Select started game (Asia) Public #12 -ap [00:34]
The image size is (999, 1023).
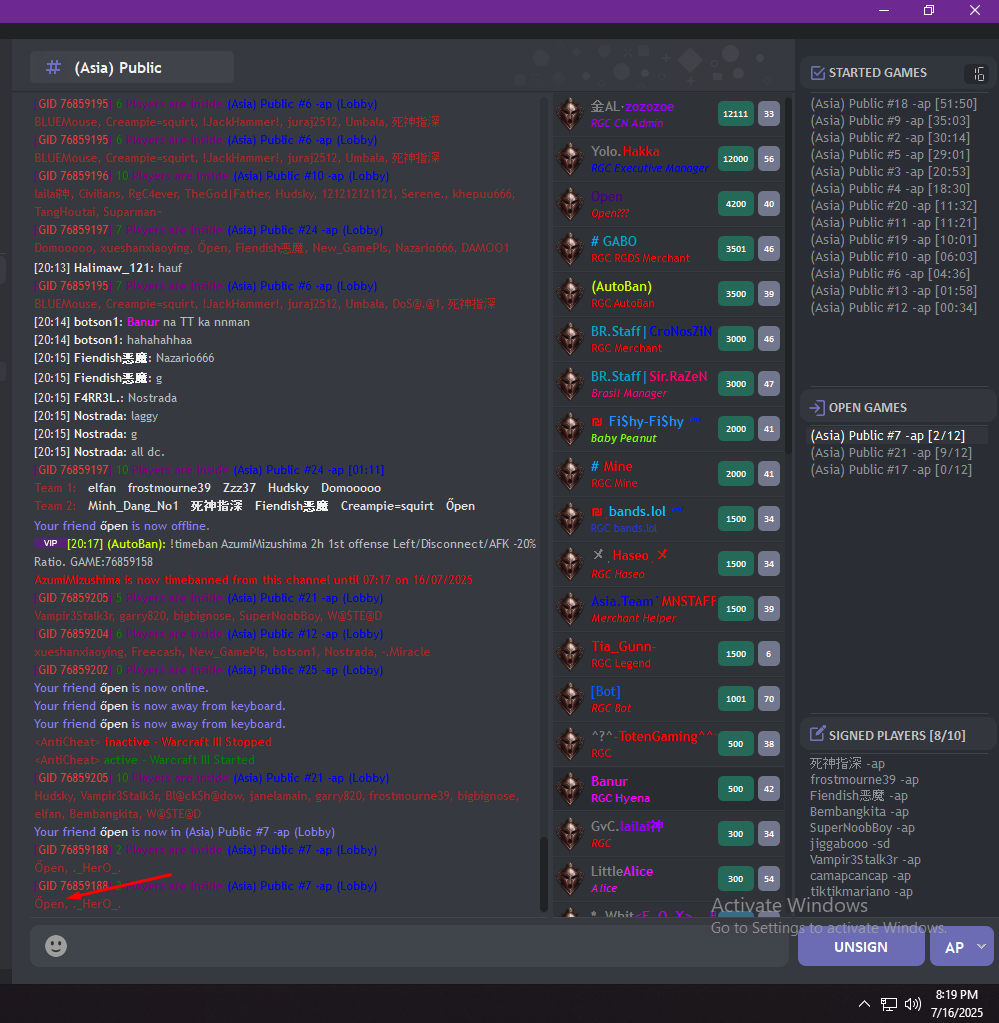click(893, 307)
